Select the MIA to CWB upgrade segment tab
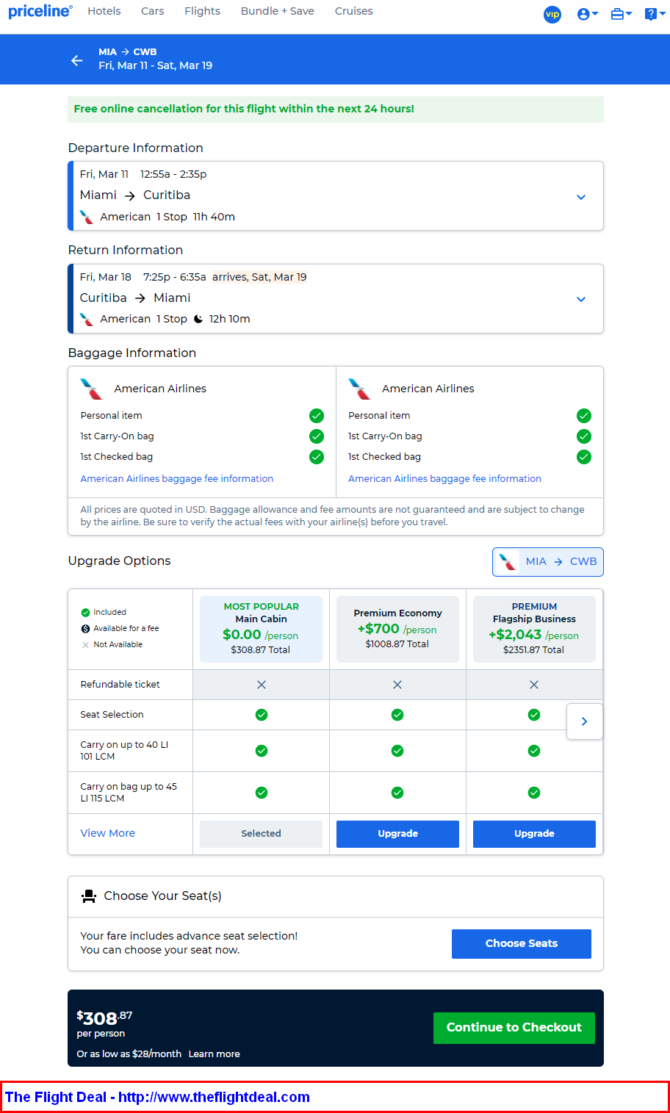This screenshot has height=1113, width=670. (548, 561)
